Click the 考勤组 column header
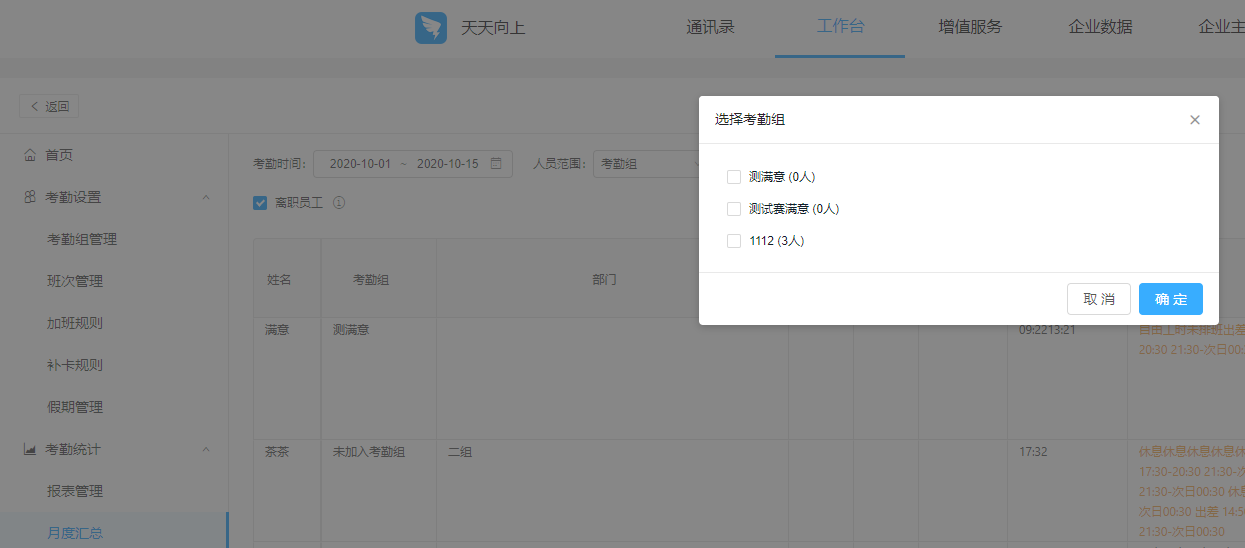The width and height of the screenshot is (1245, 548). click(371, 280)
